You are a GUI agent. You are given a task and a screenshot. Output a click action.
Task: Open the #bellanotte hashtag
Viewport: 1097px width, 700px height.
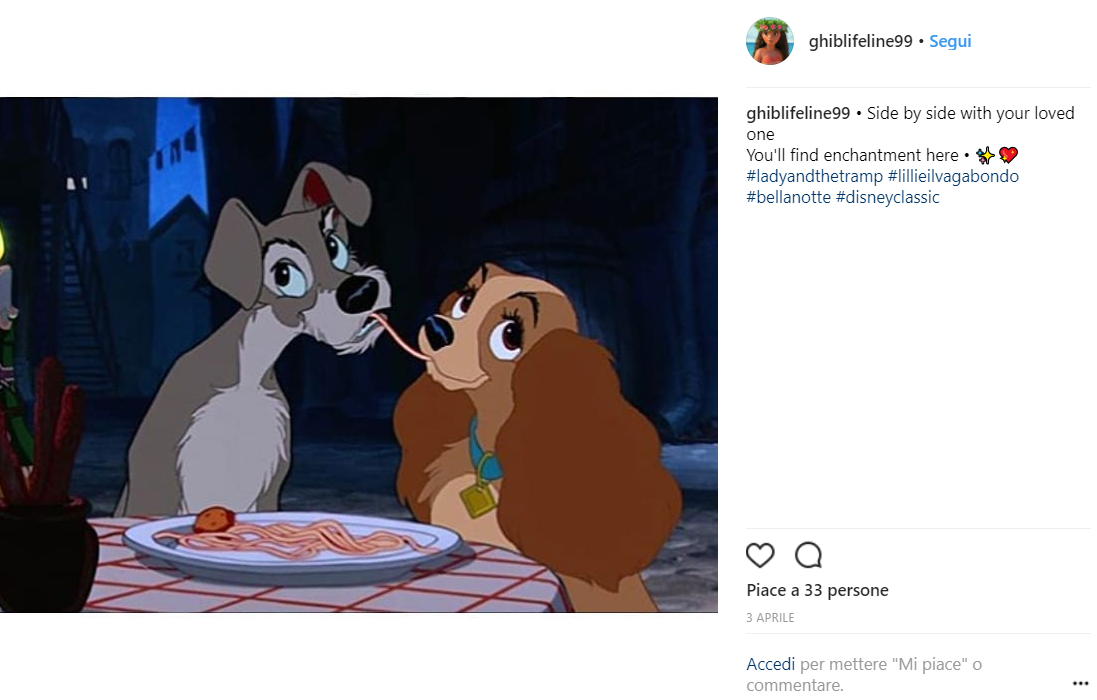[x=788, y=197]
